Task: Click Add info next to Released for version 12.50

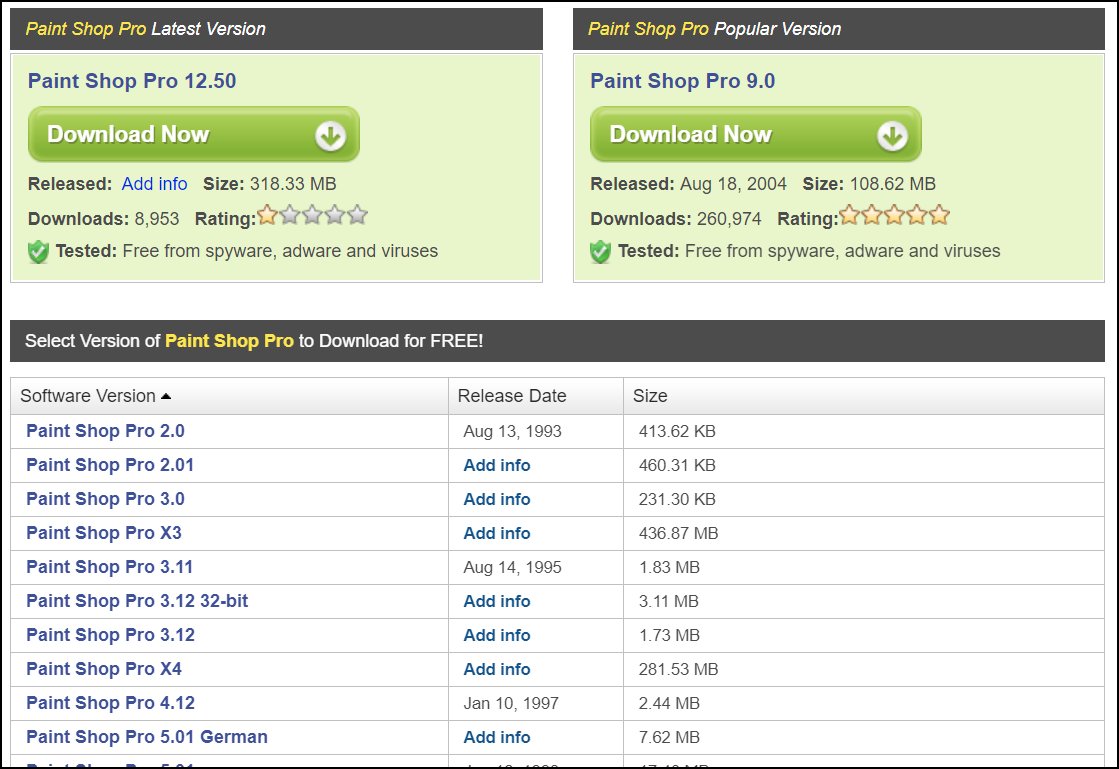Action: pos(154,184)
